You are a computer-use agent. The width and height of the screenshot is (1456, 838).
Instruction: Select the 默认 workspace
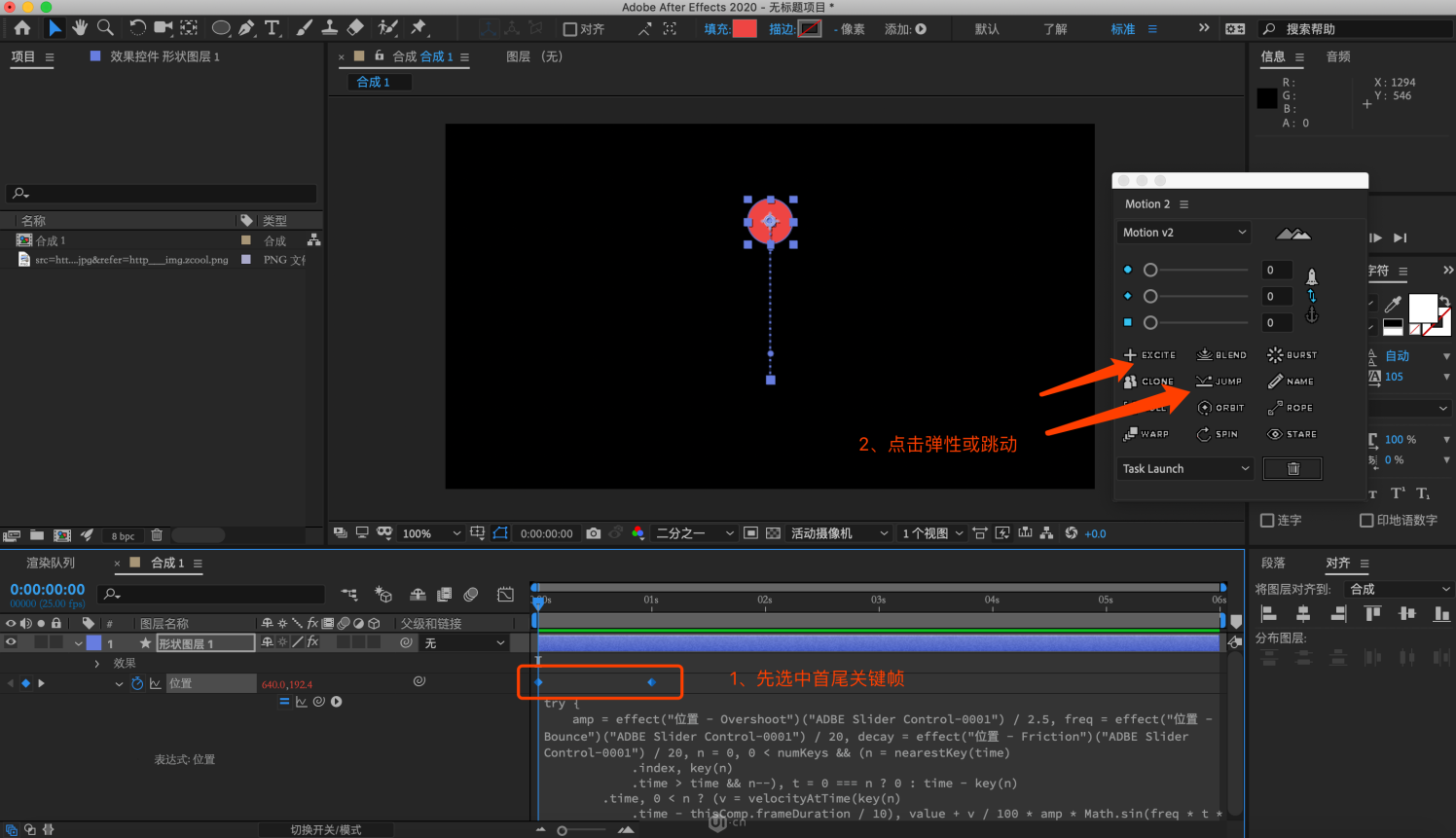point(987,29)
